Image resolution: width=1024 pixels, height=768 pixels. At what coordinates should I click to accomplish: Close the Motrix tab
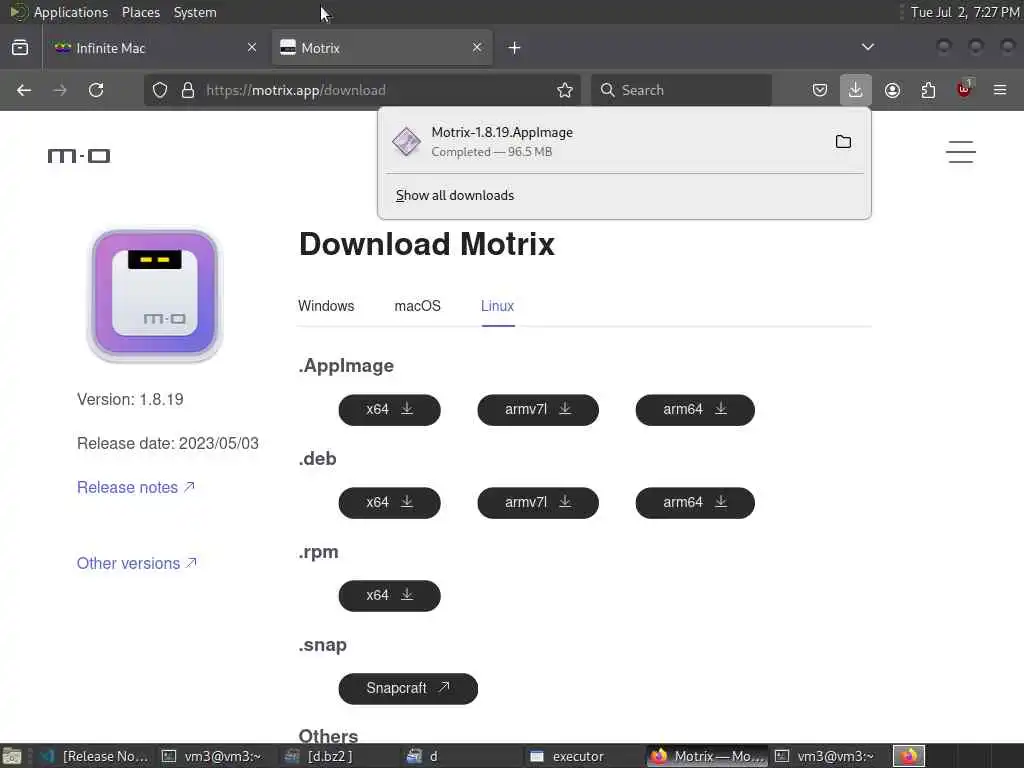(477, 47)
